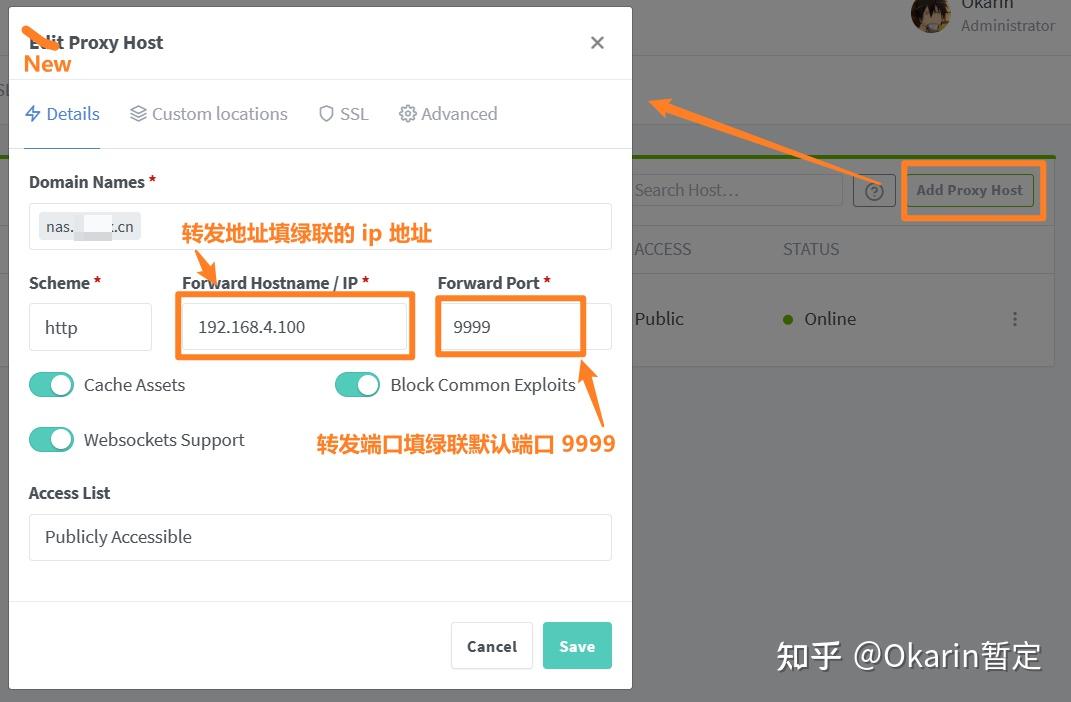The width and height of the screenshot is (1071, 702).
Task: Click the Custom locations stacked-layers icon
Action: pyautogui.click(x=137, y=113)
